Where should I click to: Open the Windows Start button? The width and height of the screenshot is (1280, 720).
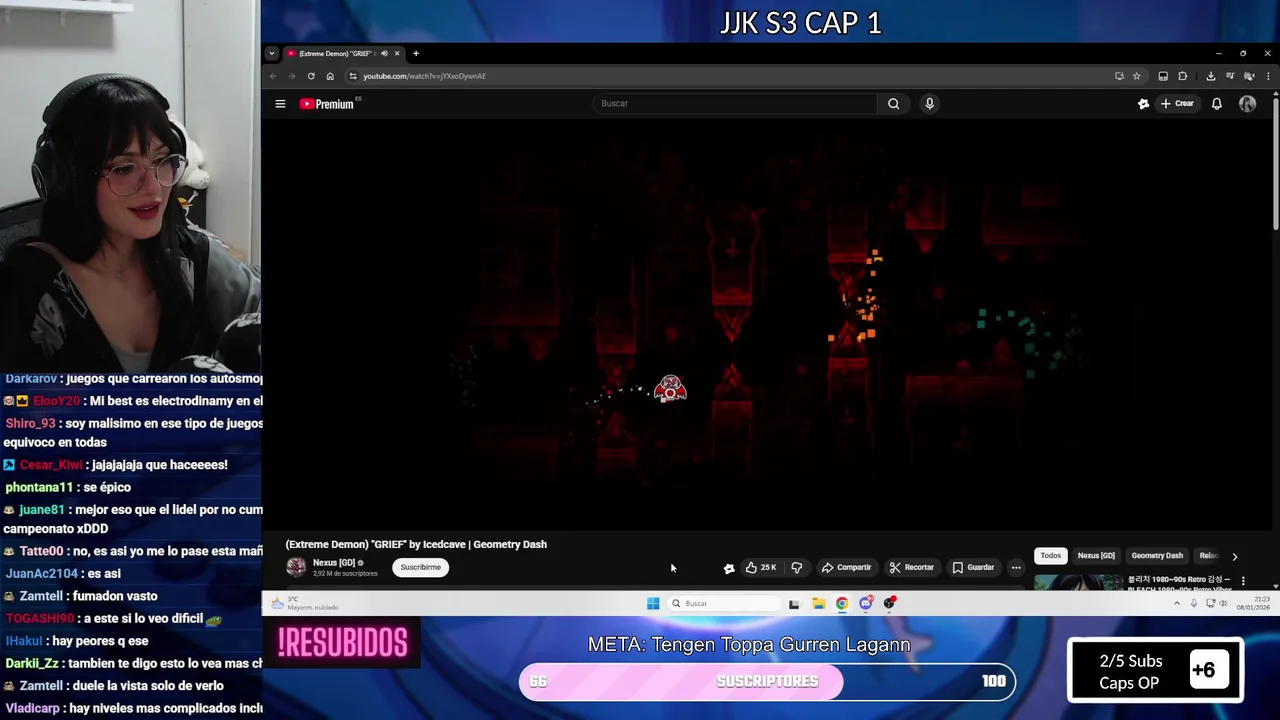pyautogui.click(x=653, y=603)
